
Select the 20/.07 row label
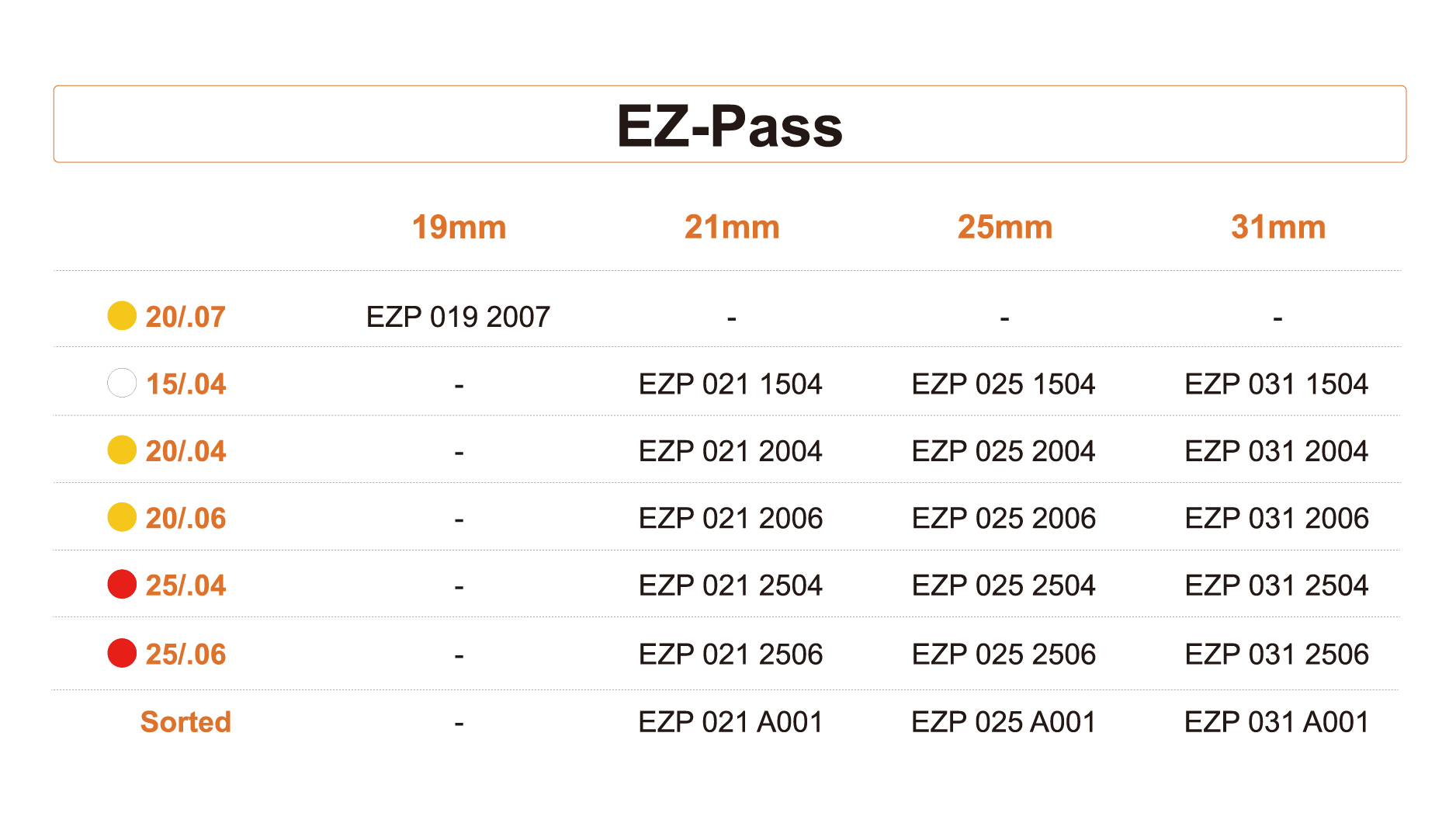185,317
